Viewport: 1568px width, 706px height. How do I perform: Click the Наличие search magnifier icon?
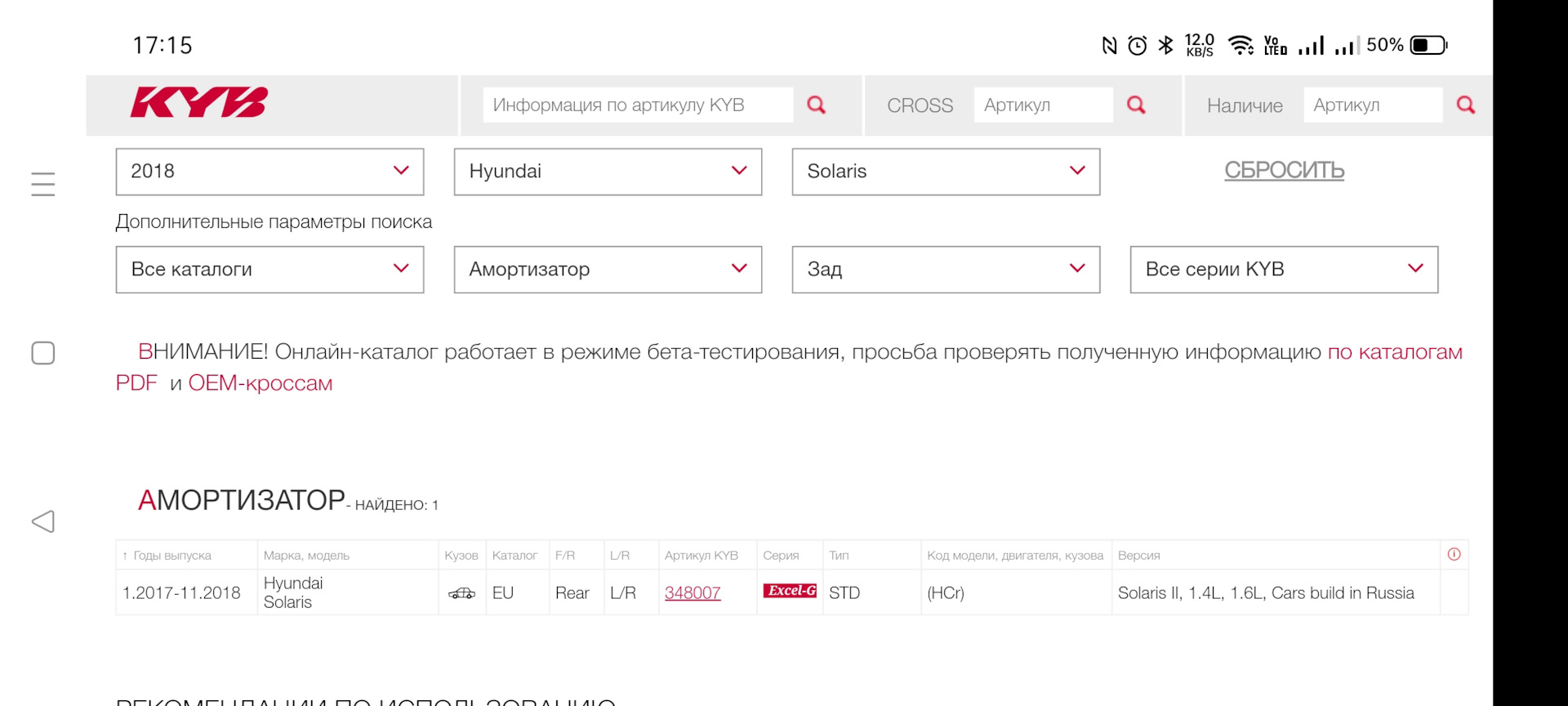click(1466, 105)
